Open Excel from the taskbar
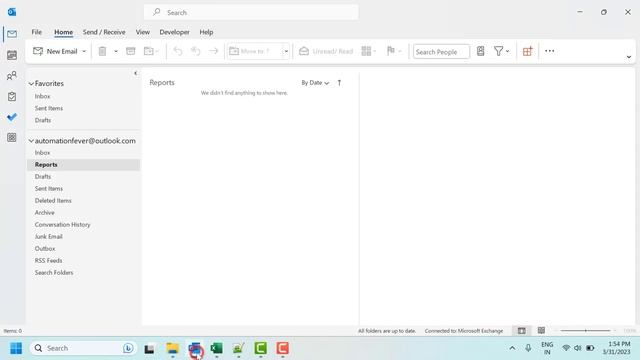The image size is (640, 360). pyautogui.click(x=217, y=348)
